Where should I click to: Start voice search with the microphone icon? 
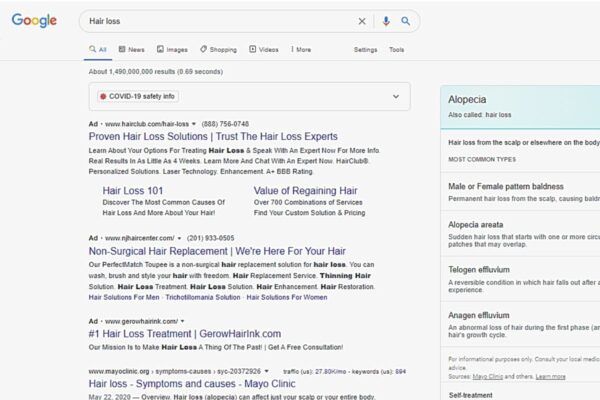(386, 21)
